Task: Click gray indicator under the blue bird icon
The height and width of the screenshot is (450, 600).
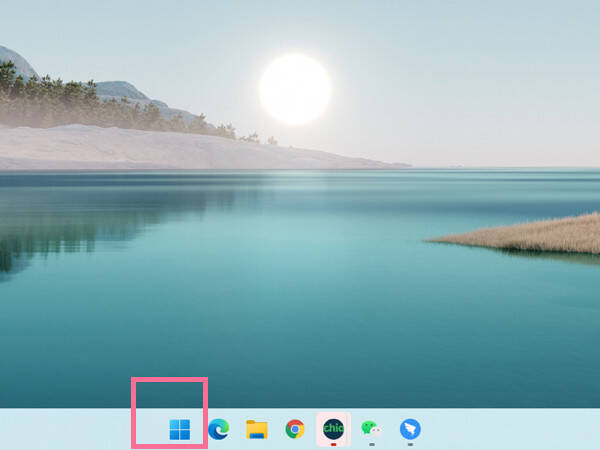Action: [x=410, y=444]
